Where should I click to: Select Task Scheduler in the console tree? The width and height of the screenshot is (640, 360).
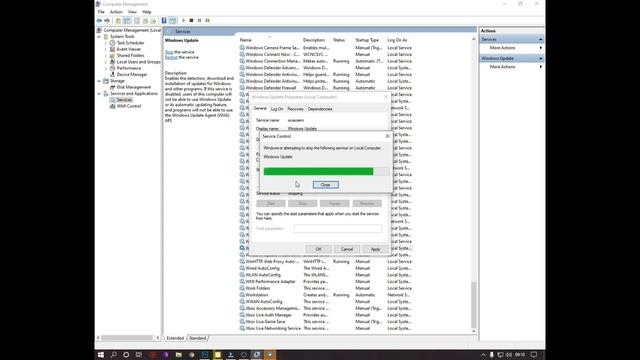[130, 43]
